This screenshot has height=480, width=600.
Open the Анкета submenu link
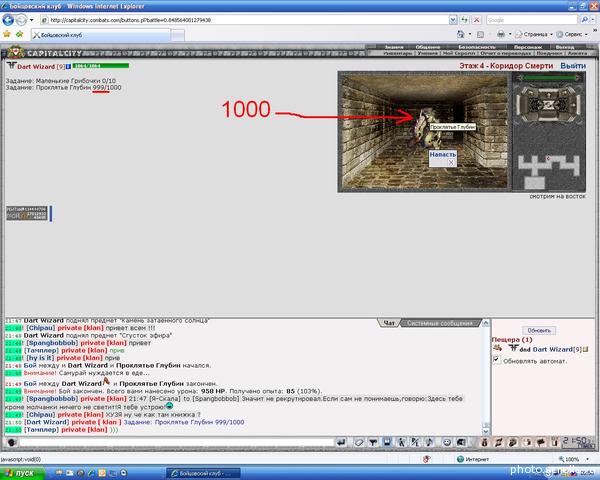click(x=577, y=54)
